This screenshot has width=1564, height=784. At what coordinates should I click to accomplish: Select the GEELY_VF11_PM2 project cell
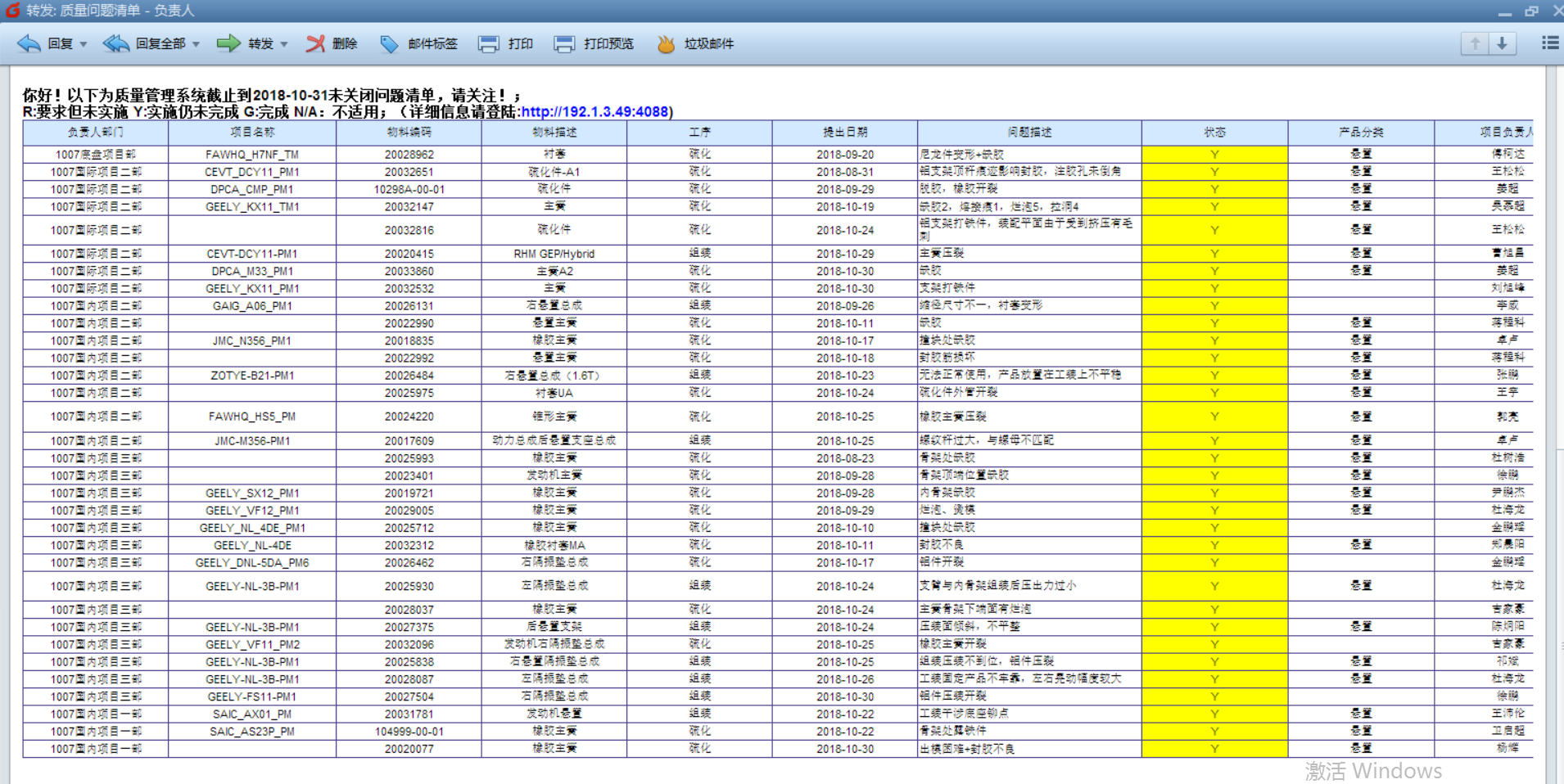[252, 645]
